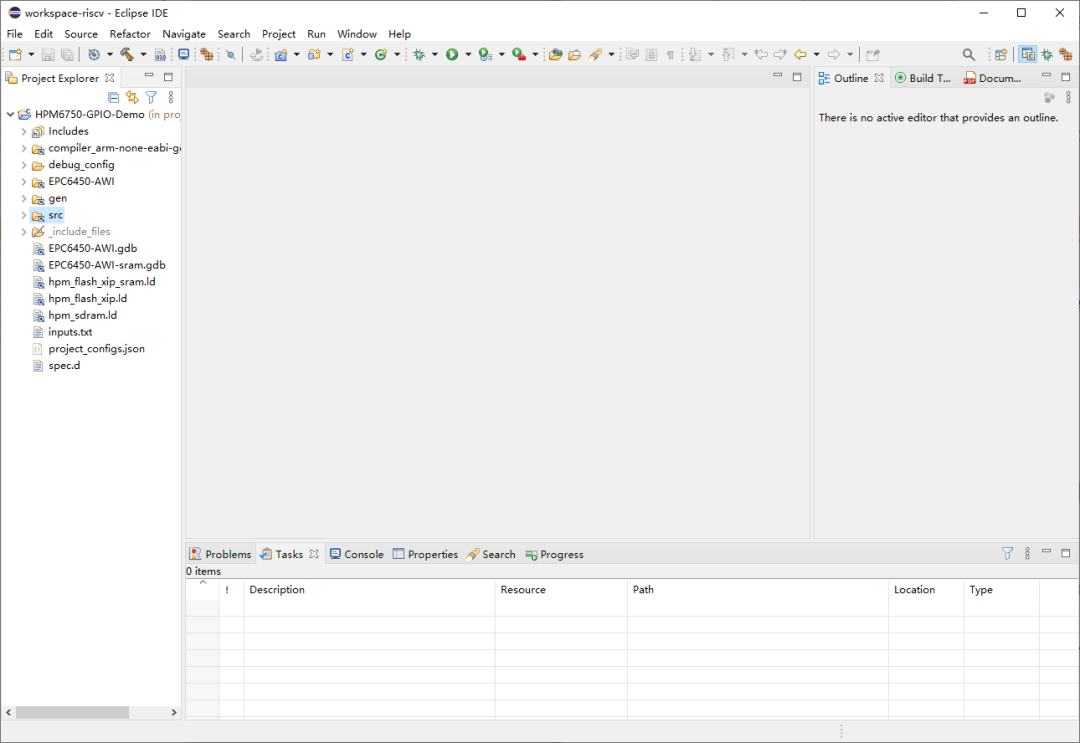Toggle Show Whitespace Characters pilcrow button
The image size is (1080, 743).
[670, 54]
